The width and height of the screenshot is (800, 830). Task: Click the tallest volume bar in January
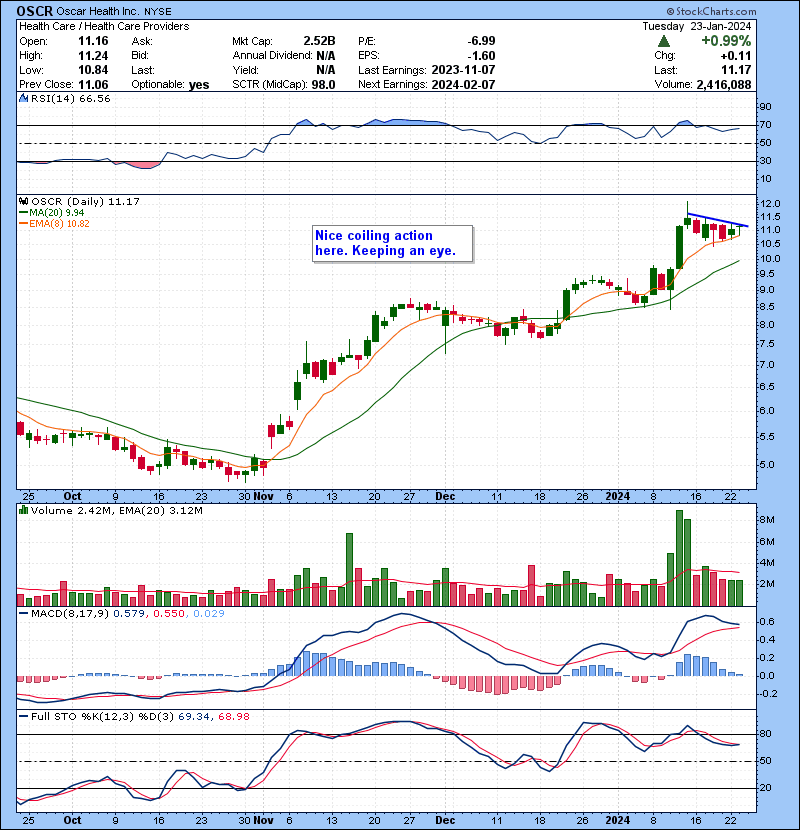679,558
